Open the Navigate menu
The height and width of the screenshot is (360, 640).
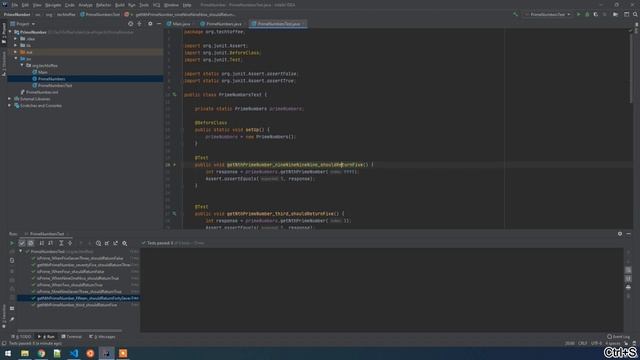(x=53, y=5)
